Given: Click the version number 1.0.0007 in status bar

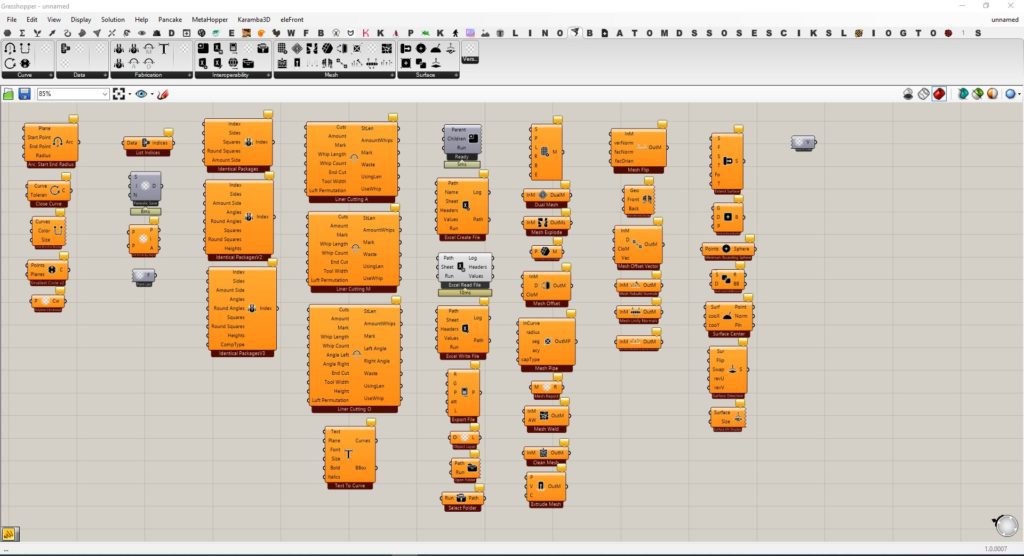Looking at the screenshot, I should tap(995, 549).
